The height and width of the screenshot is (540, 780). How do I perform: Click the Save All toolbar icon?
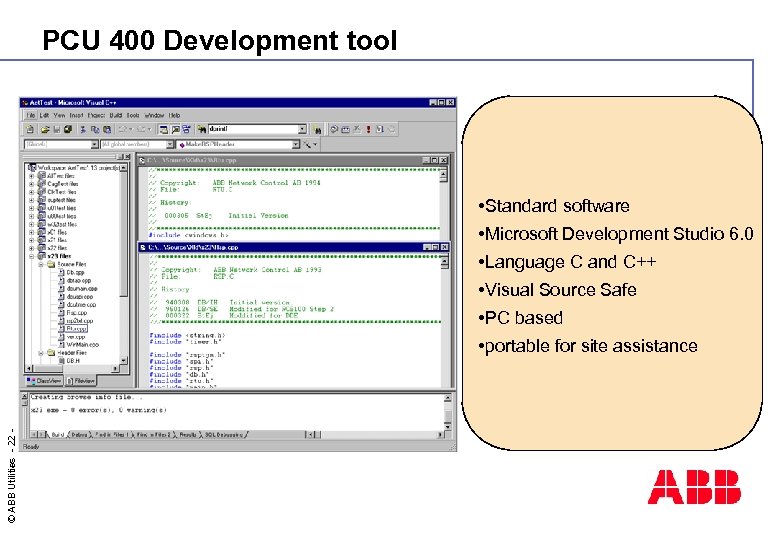(68, 130)
